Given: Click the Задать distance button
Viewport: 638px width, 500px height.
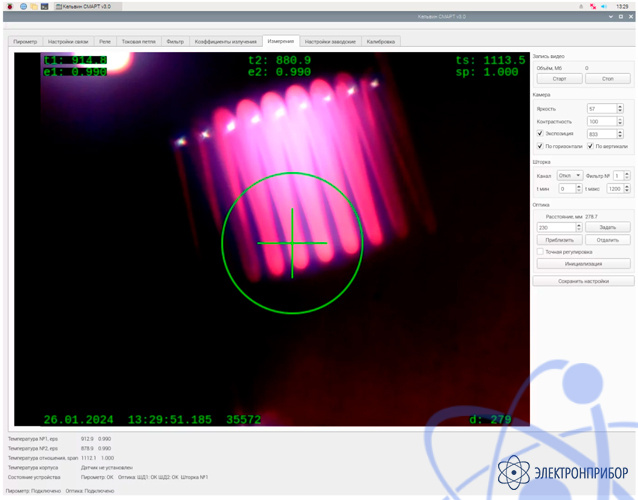Looking at the screenshot, I should [608, 227].
